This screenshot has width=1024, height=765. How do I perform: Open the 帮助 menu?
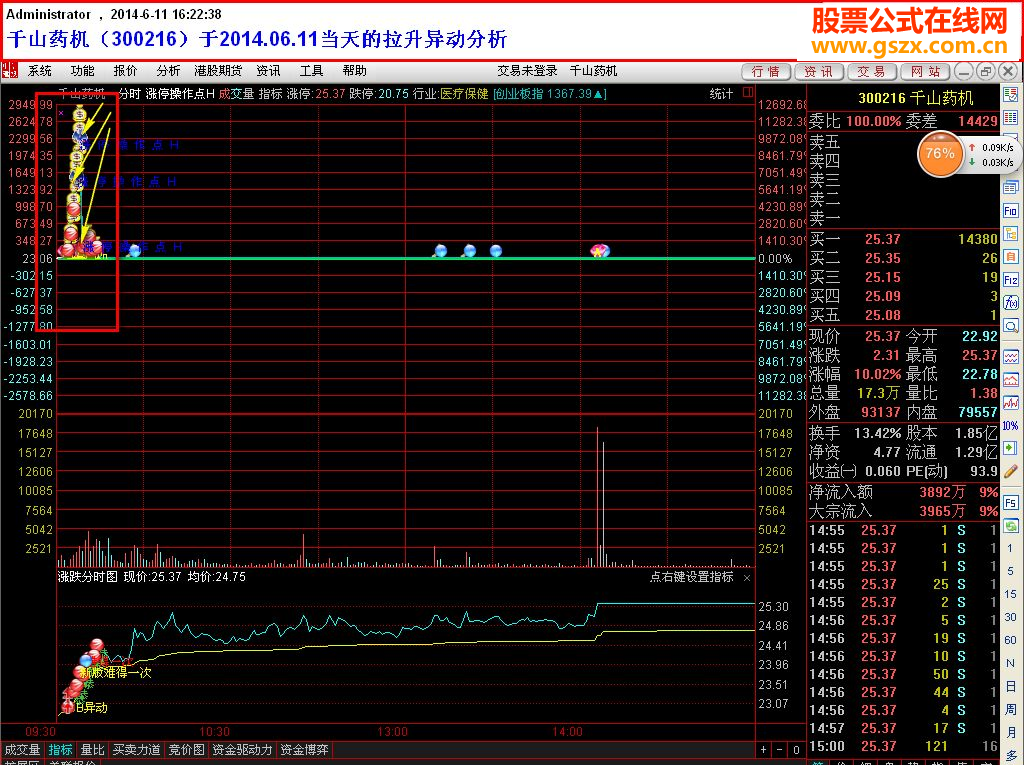[x=355, y=71]
